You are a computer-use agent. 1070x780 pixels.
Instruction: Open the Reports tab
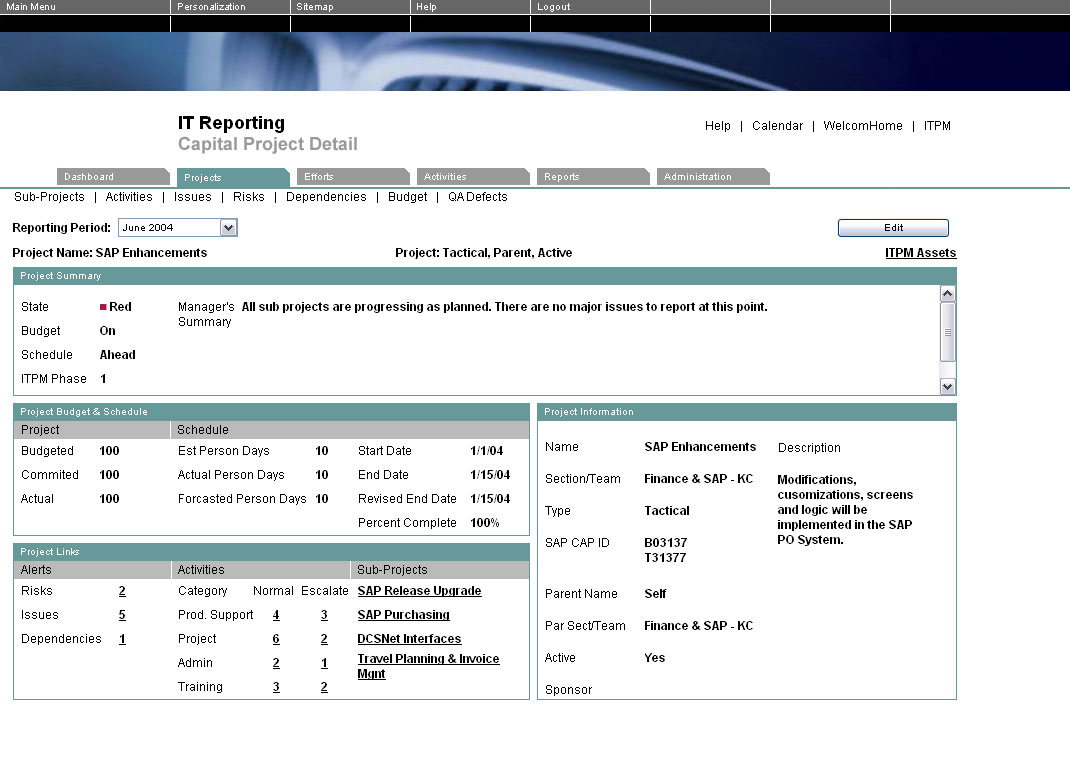click(593, 177)
